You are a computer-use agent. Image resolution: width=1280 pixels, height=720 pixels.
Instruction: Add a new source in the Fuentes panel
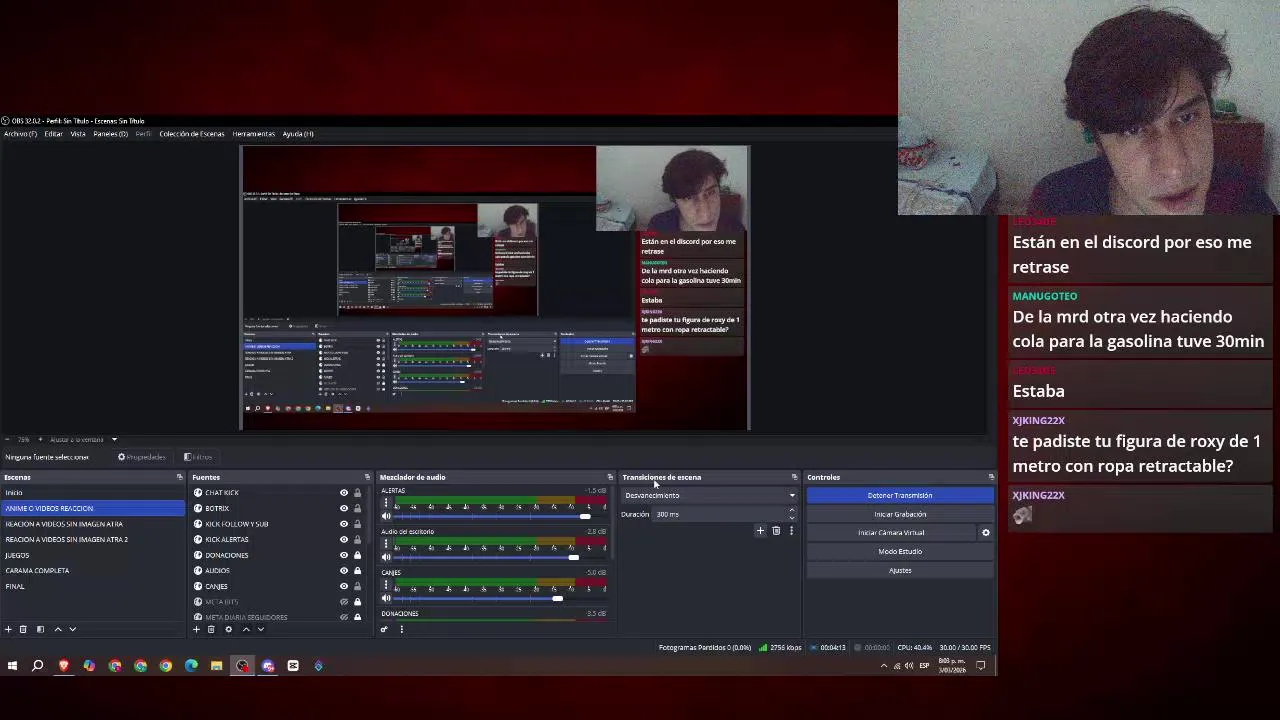pyautogui.click(x=196, y=629)
